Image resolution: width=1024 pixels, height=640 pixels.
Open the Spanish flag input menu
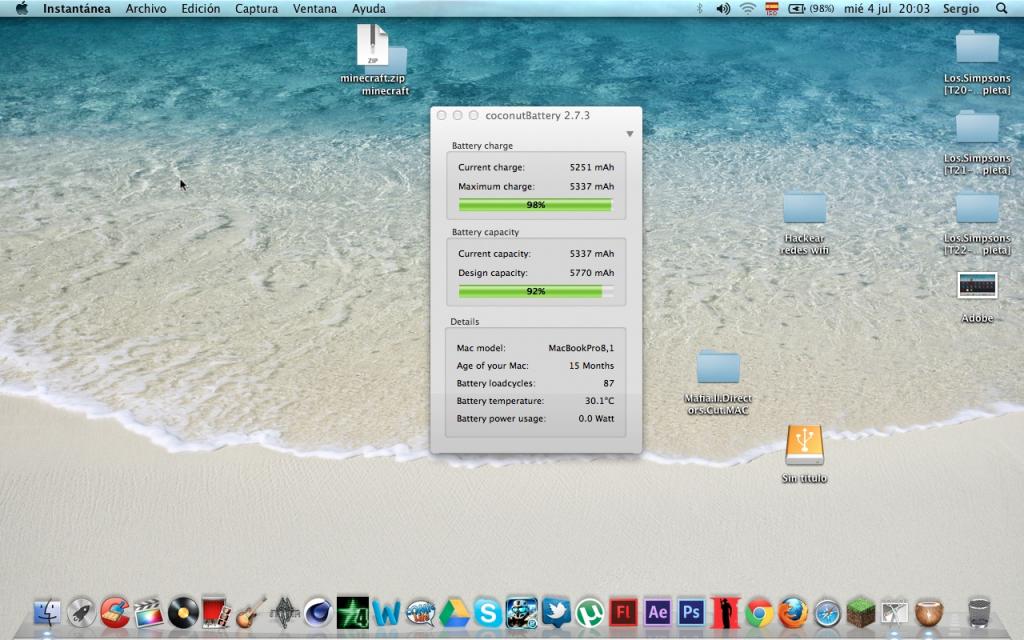[772, 8]
